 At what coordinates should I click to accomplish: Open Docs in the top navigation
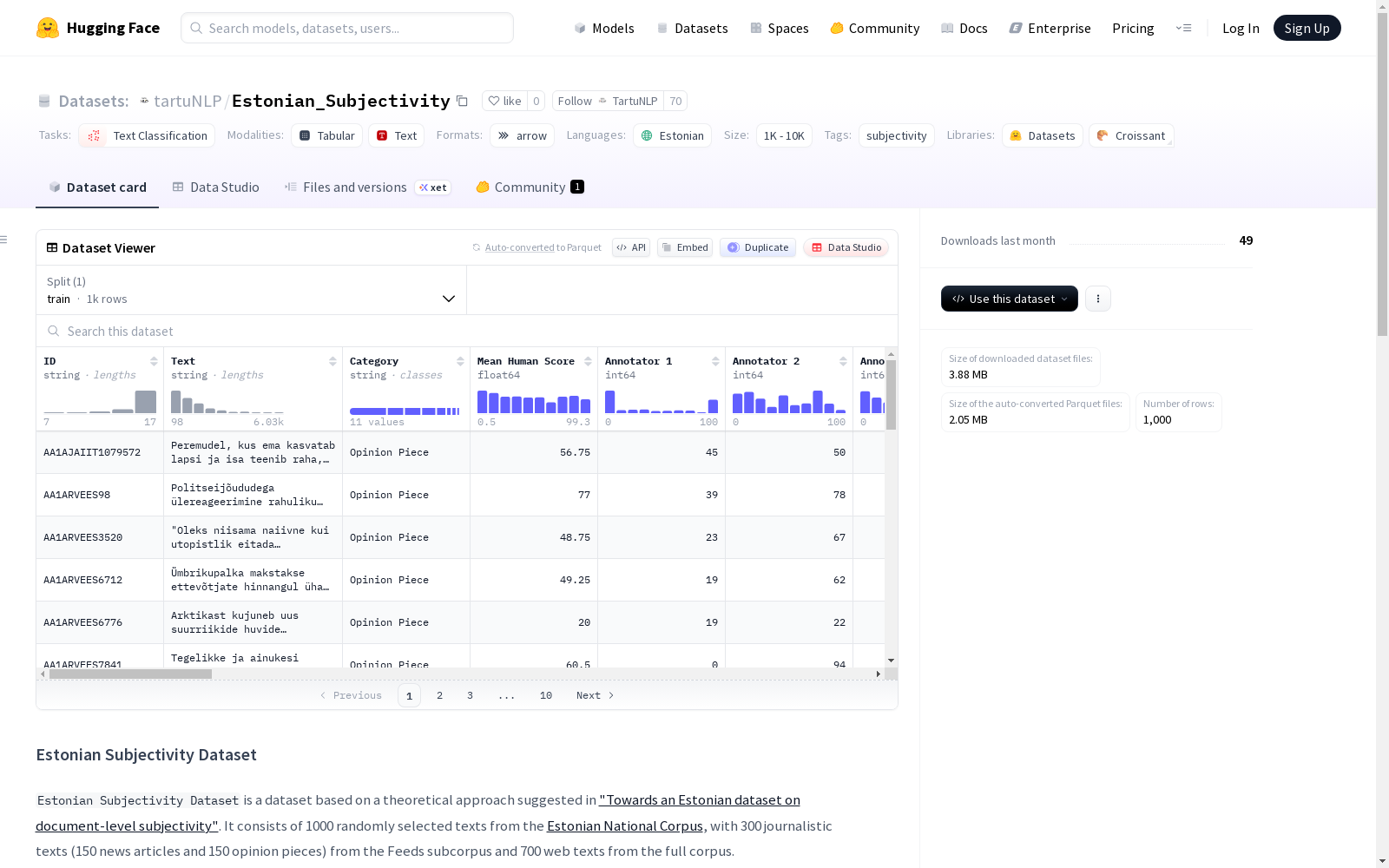(x=964, y=28)
